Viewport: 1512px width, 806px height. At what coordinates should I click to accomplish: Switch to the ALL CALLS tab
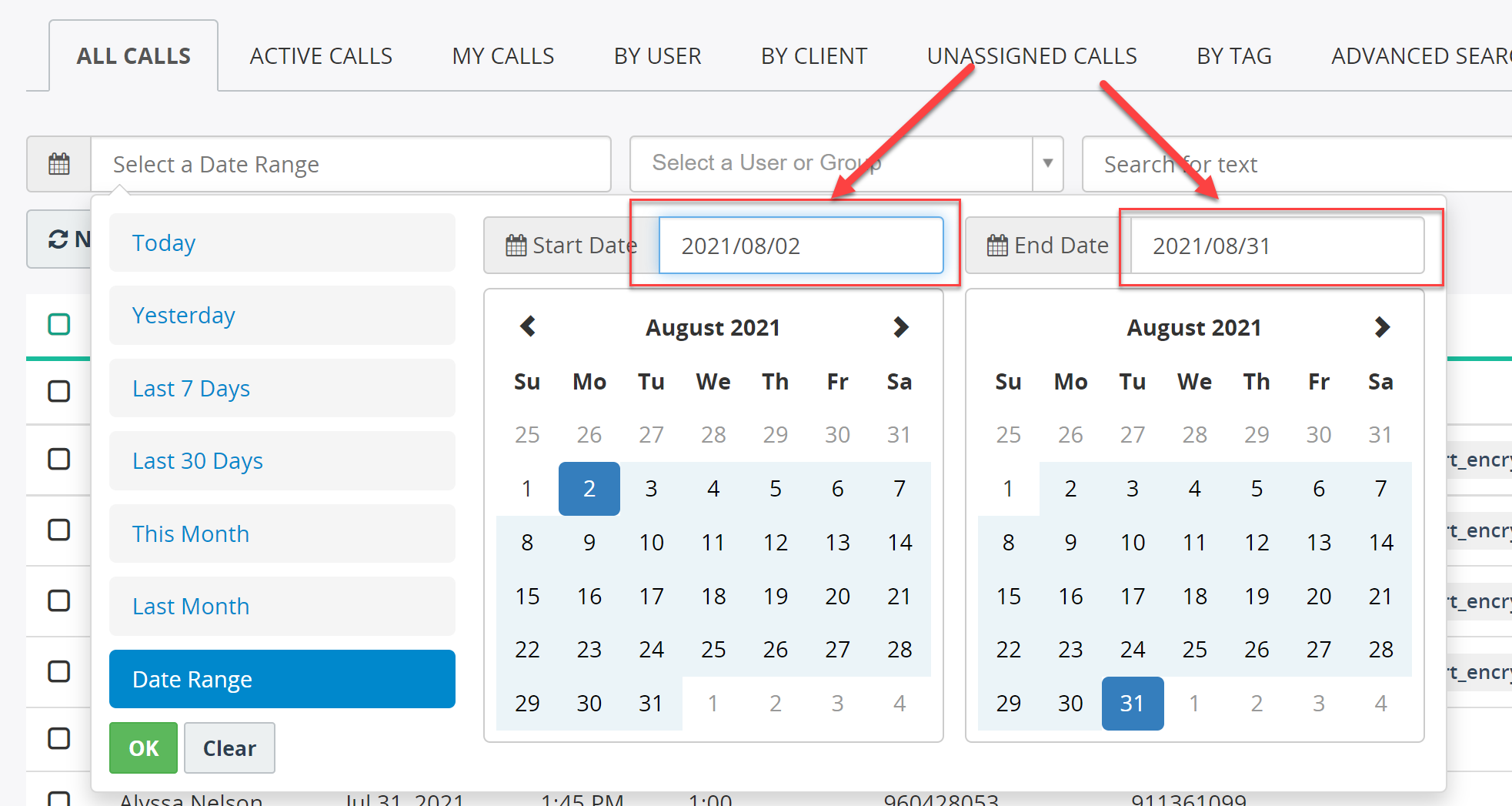(x=133, y=56)
